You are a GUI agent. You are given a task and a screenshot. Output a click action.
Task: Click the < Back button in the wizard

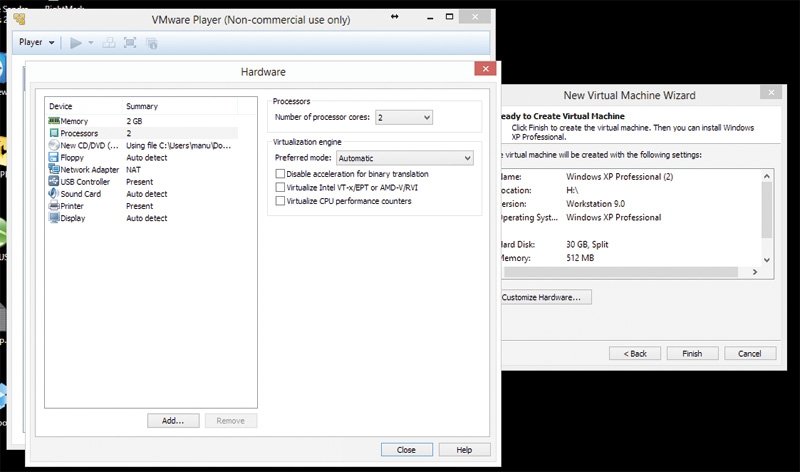pyautogui.click(x=635, y=354)
